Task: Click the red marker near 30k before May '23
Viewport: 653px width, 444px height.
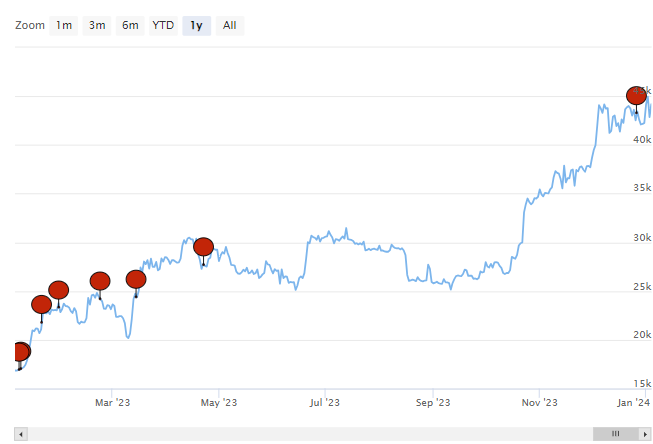Action: [x=204, y=247]
